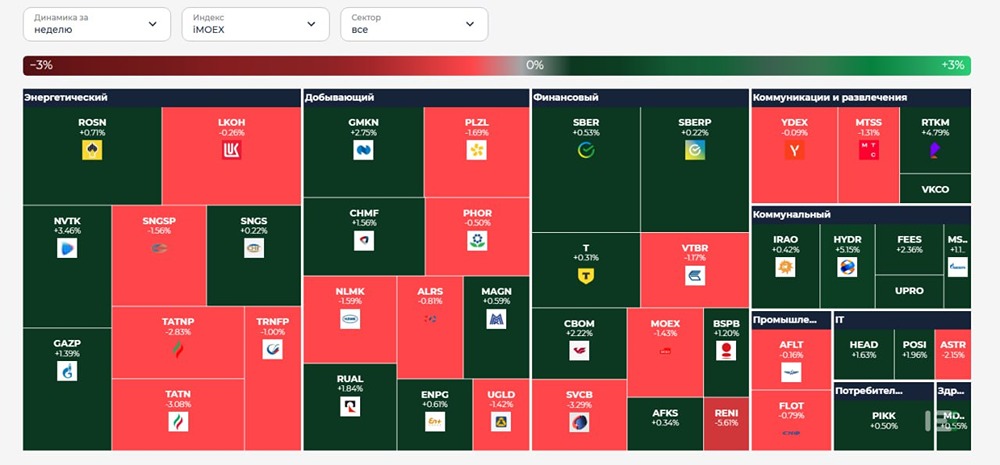Click the FLOT -0.79% label
Viewport: 1000px width, 465px height.
click(x=791, y=410)
